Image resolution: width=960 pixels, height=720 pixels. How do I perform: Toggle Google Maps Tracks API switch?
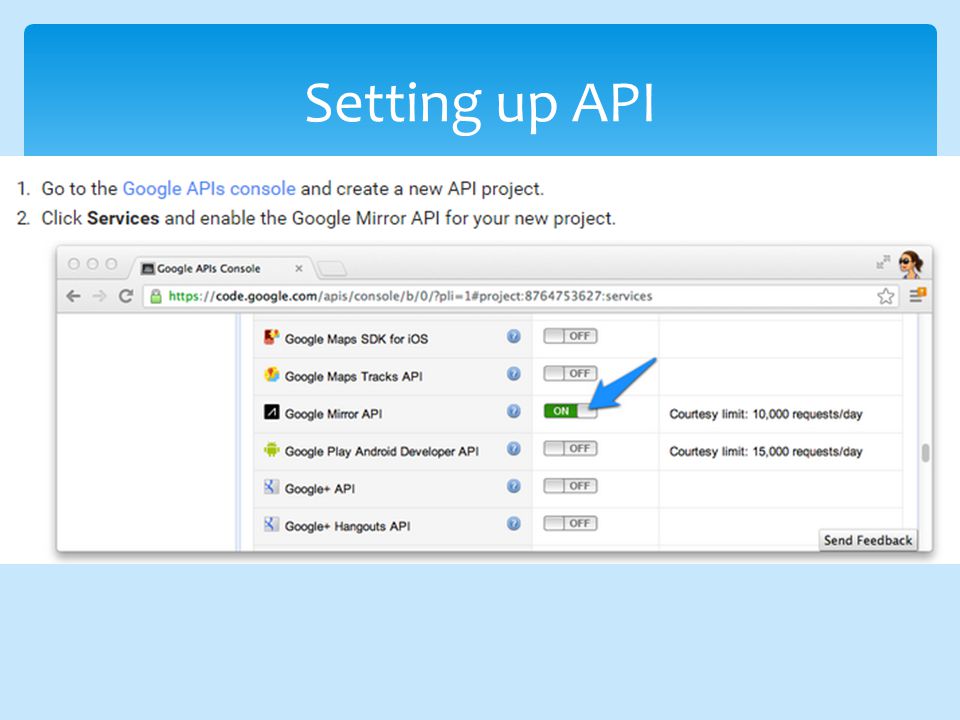(x=571, y=373)
